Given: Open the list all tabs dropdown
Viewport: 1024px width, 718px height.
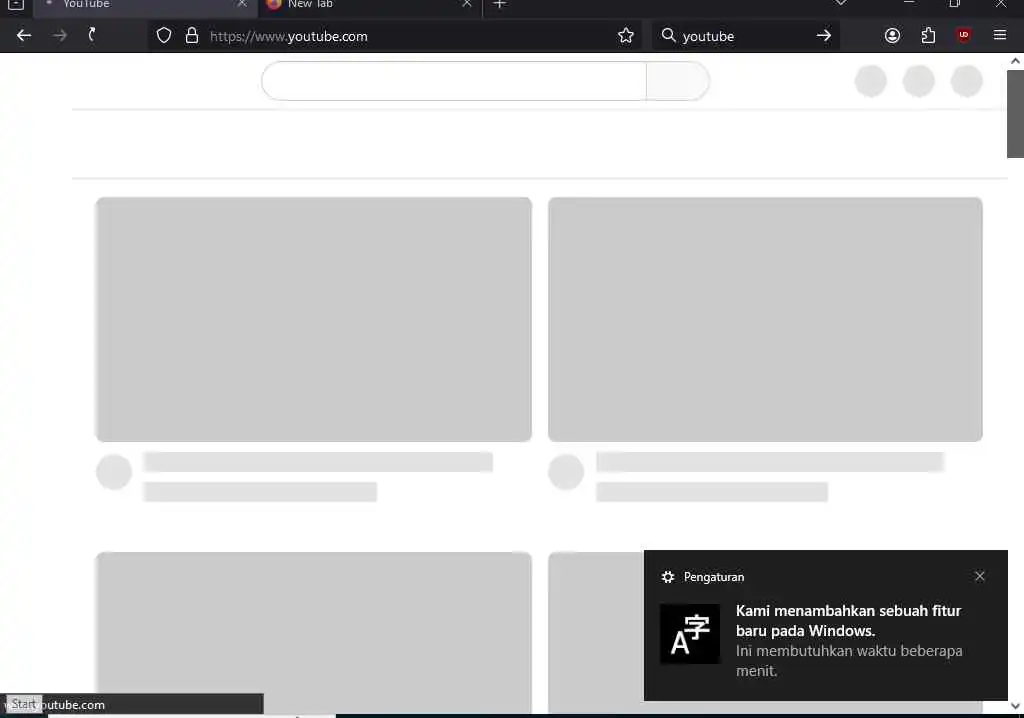Looking at the screenshot, I should [840, 4].
